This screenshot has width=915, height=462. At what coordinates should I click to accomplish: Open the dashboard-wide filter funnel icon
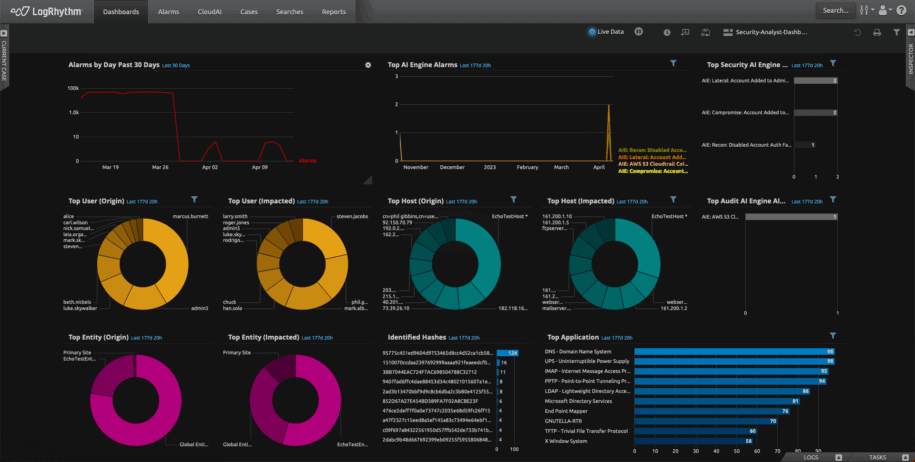896,33
